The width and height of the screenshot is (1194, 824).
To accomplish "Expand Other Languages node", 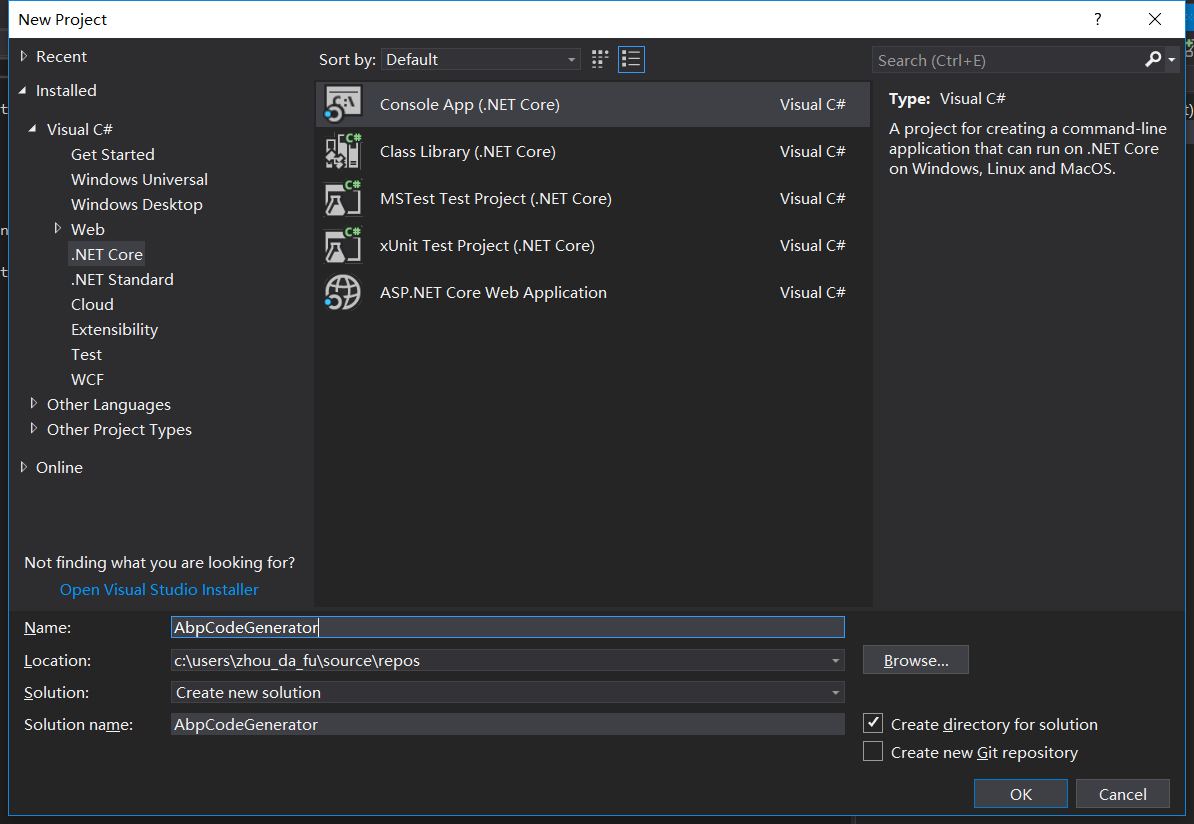I will coord(34,404).
